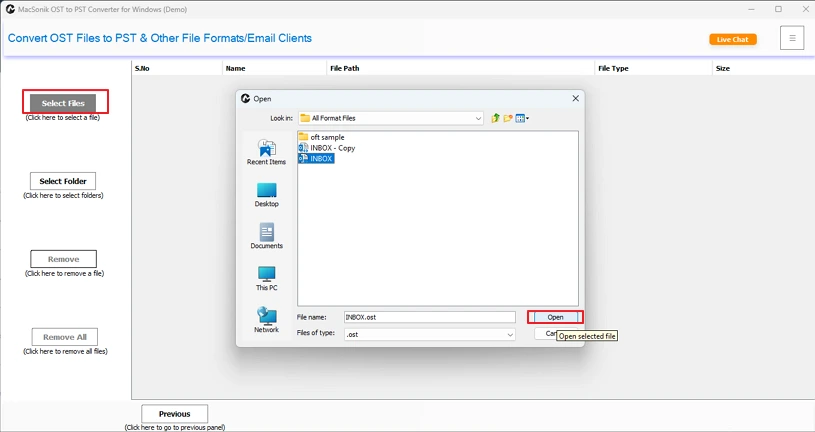
Task: Click the Create New Folder icon
Action: click(508, 118)
